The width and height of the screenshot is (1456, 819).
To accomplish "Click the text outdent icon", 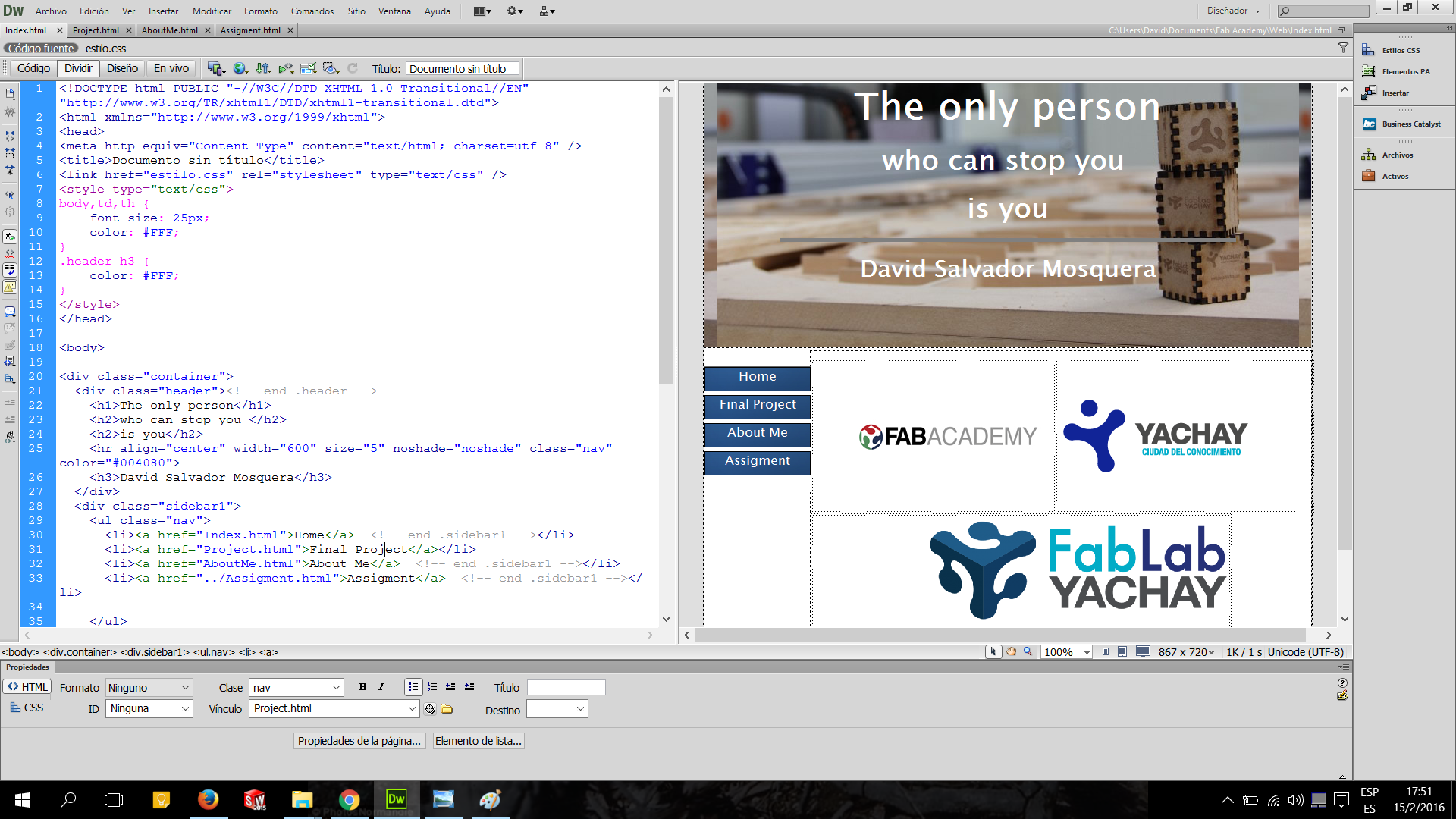I will [x=450, y=687].
